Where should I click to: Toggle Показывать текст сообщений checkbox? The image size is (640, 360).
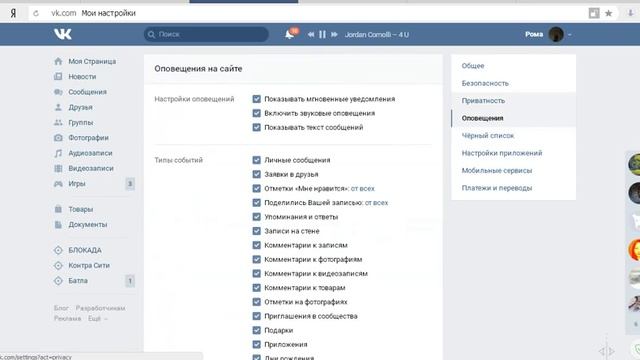(256, 127)
